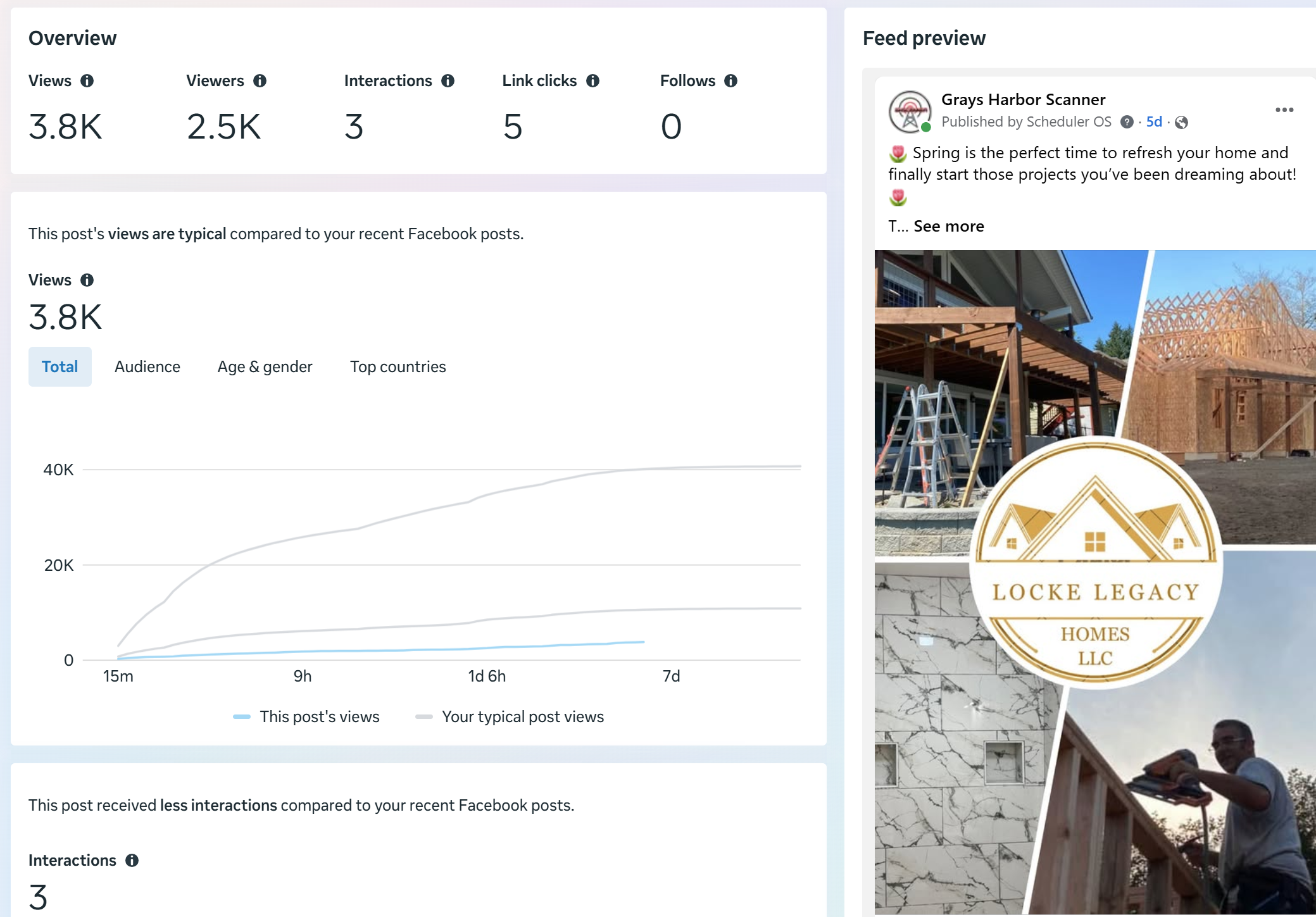The width and height of the screenshot is (1316, 917).
Task: Switch to the Audience tab
Action: pyautogui.click(x=147, y=367)
